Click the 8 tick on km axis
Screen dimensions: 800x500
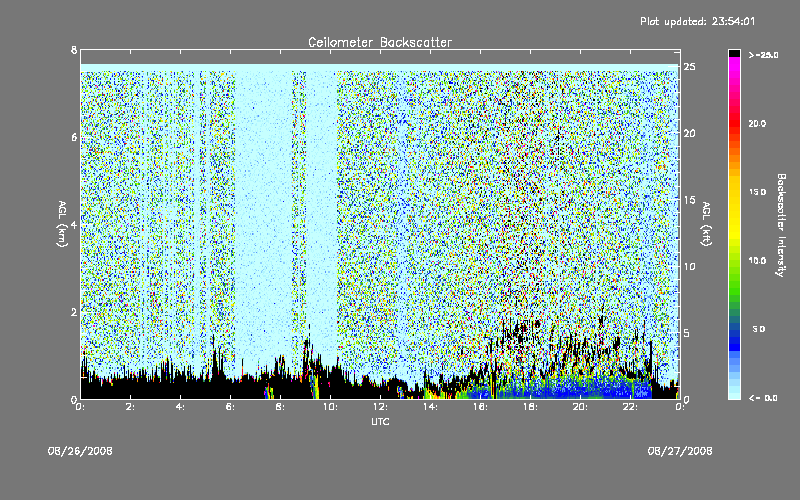(74, 50)
